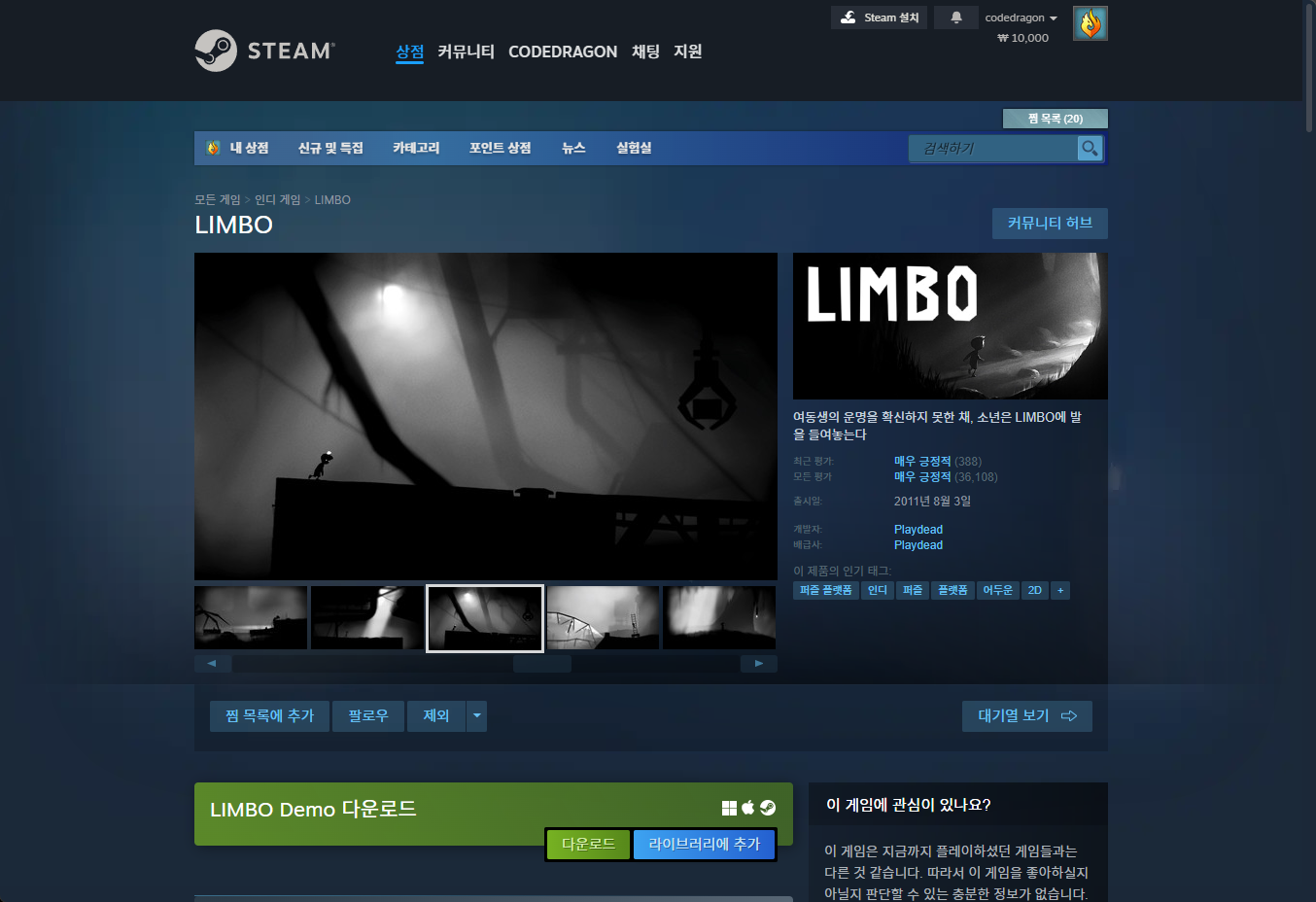Click the search magnifier icon
The image size is (1316, 902).
(x=1090, y=148)
